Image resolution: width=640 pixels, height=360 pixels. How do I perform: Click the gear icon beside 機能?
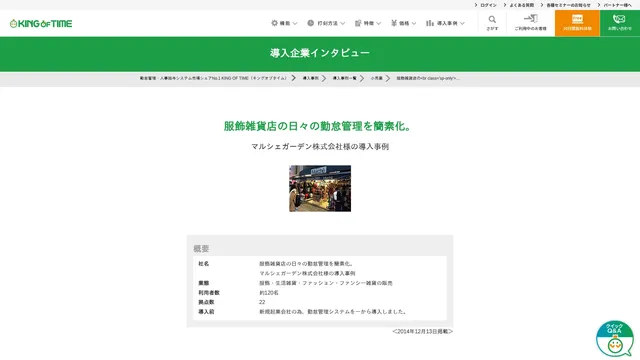(274, 23)
